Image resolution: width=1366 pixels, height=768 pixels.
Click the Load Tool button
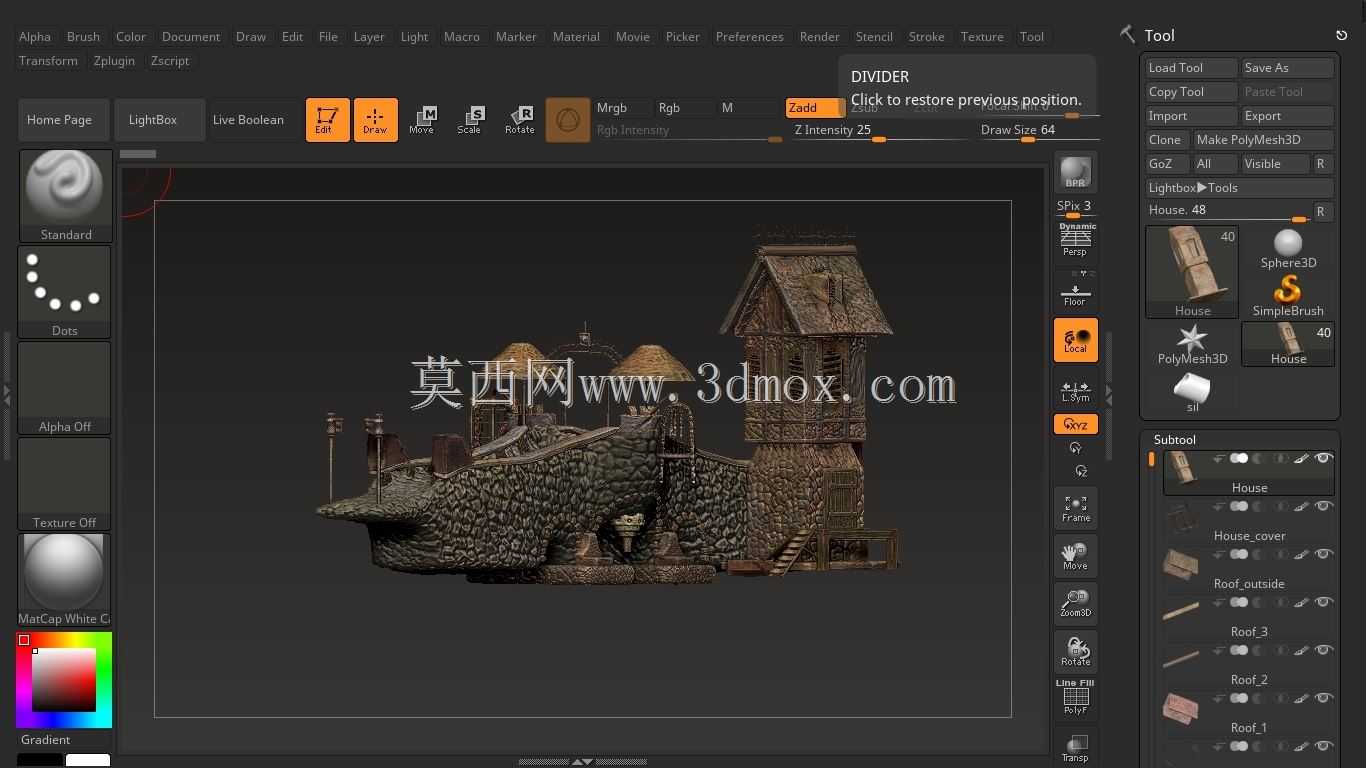pos(1192,68)
